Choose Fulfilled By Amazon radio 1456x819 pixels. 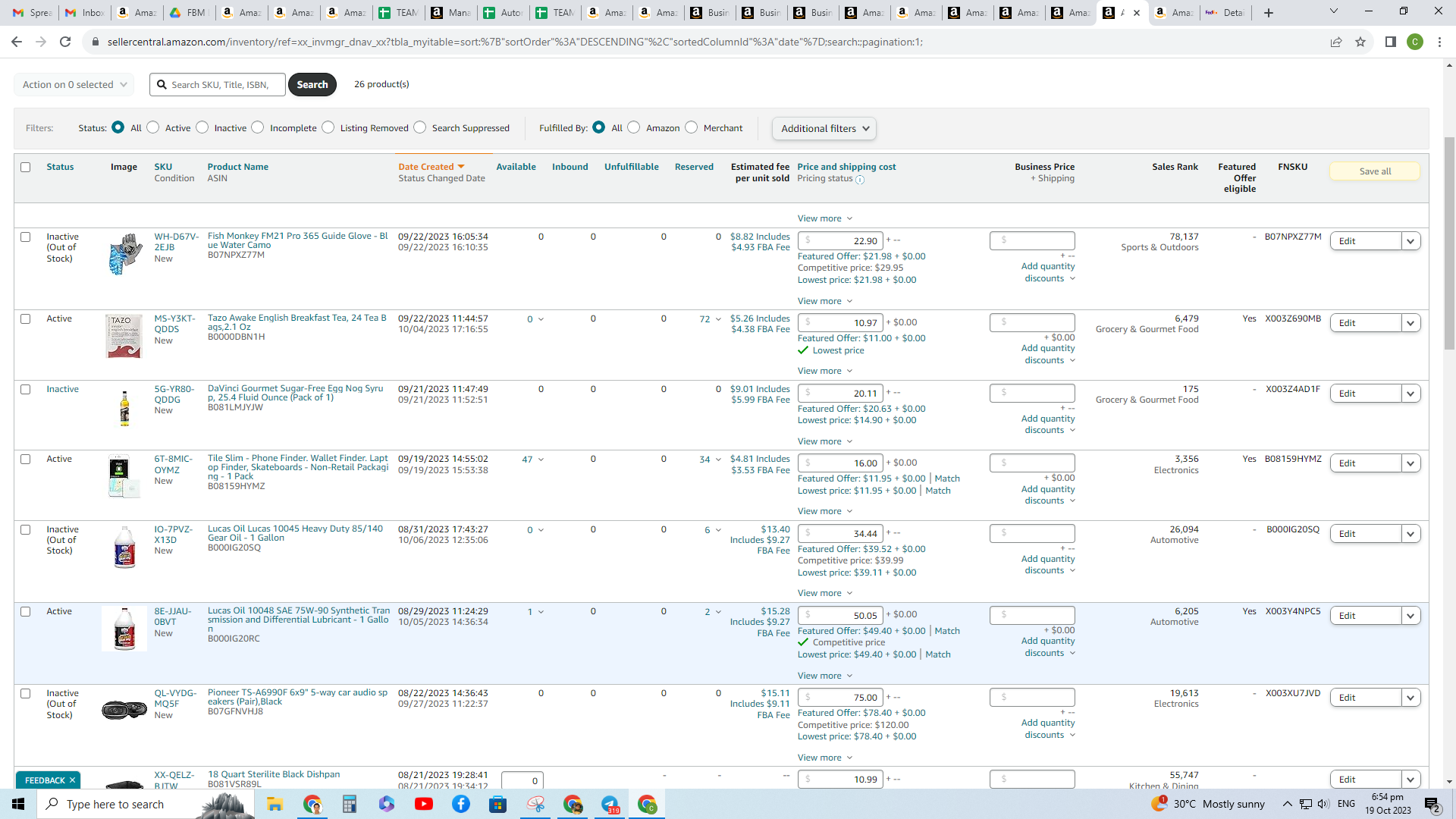point(634,127)
